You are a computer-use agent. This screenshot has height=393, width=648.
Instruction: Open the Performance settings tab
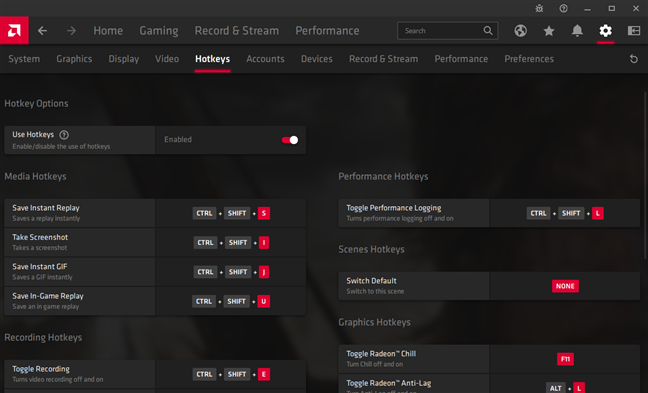click(x=461, y=59)
